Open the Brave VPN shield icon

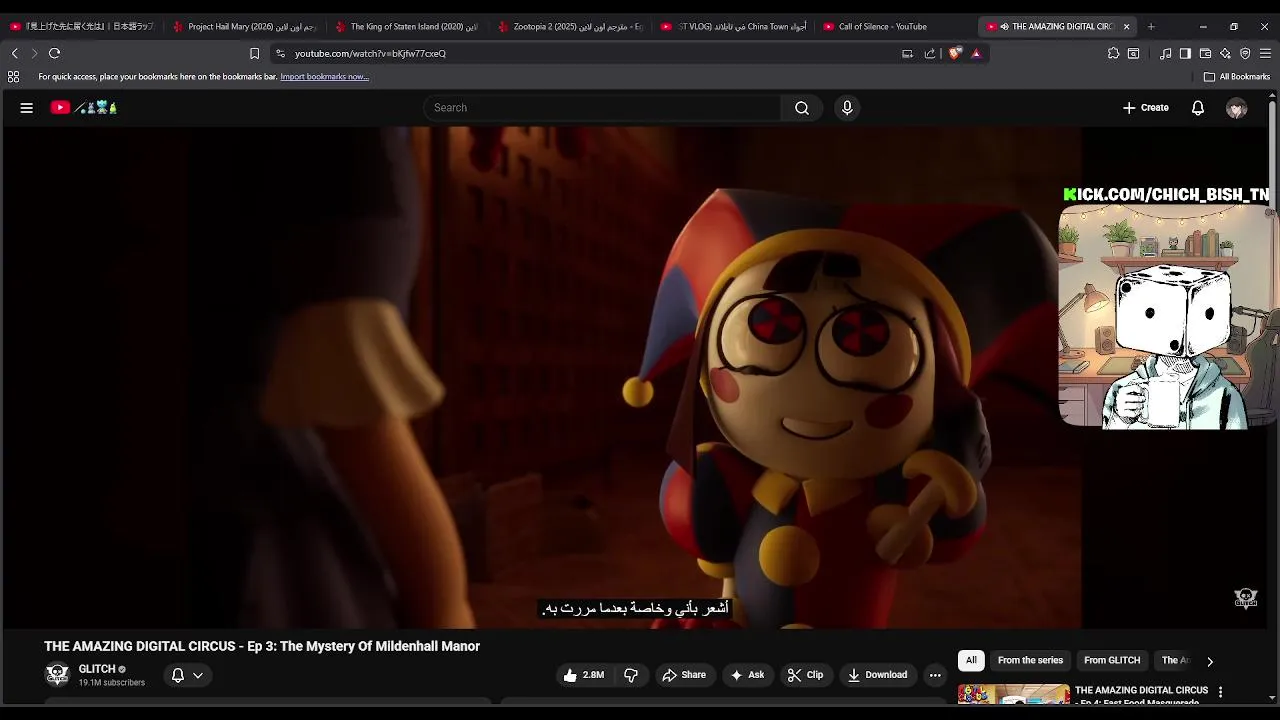[x=1245, y=54]
